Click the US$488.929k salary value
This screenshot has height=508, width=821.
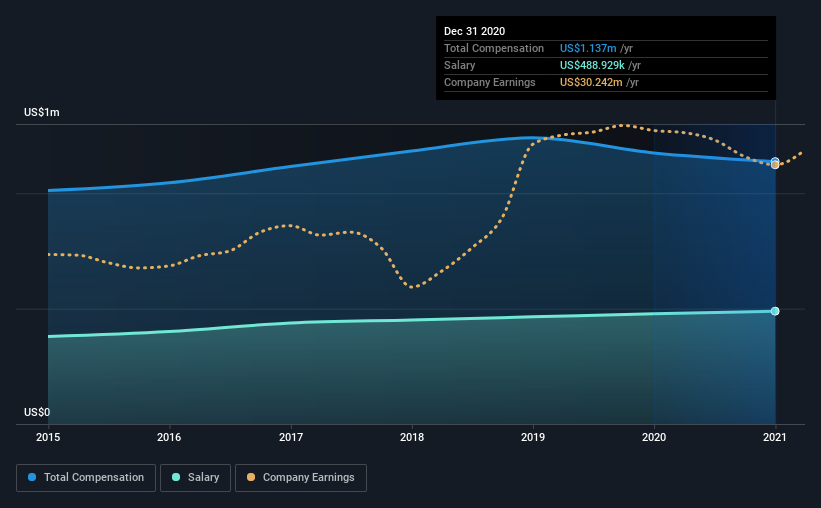tap(592, 65)
